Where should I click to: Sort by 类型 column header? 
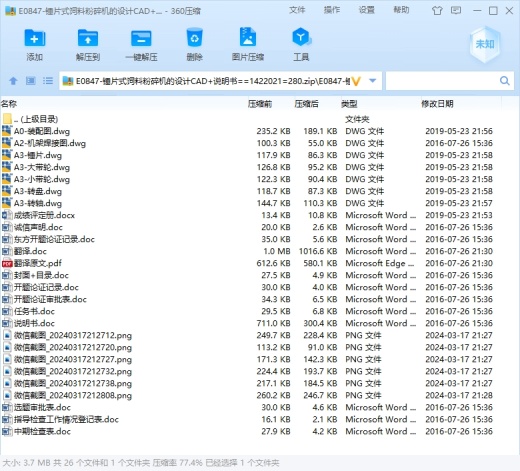[x=349, y=104]
